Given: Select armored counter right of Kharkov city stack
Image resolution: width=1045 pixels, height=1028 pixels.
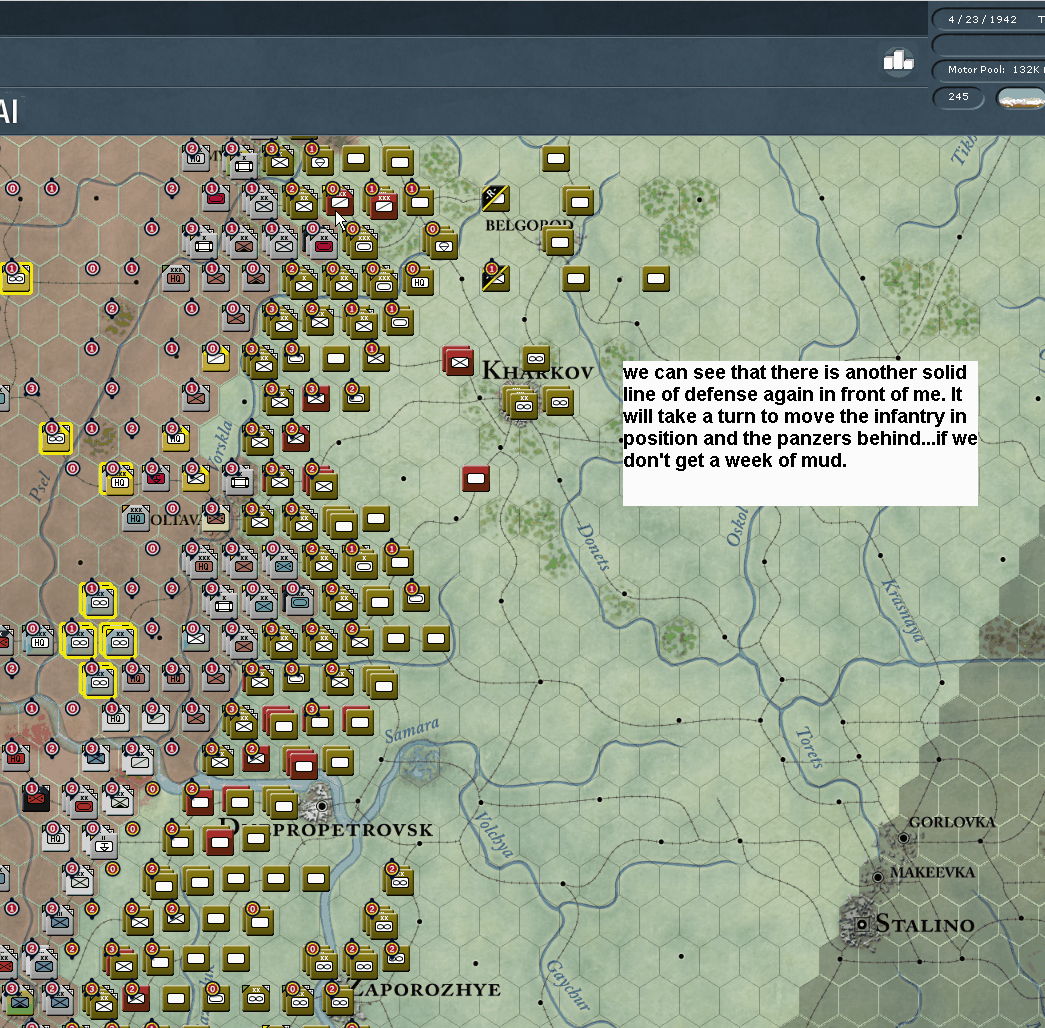Looking at the screenshot, I should click(x=559, y=402).
